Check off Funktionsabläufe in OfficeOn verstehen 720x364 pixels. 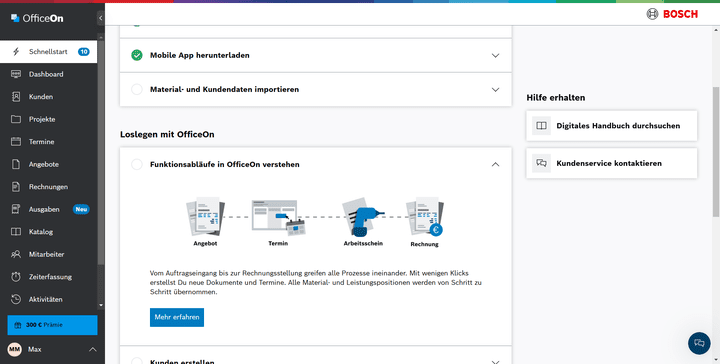(x=137, y=164)
